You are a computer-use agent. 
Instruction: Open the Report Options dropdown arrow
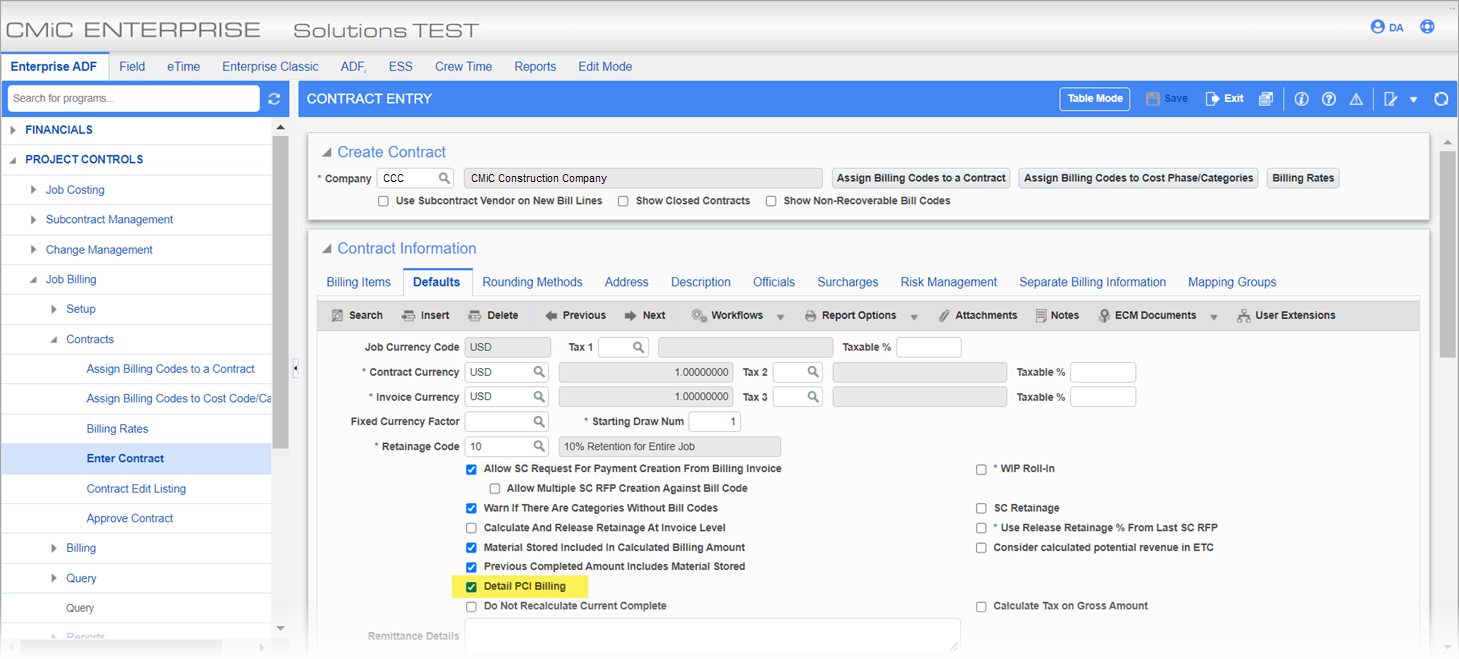pos(914,316)
